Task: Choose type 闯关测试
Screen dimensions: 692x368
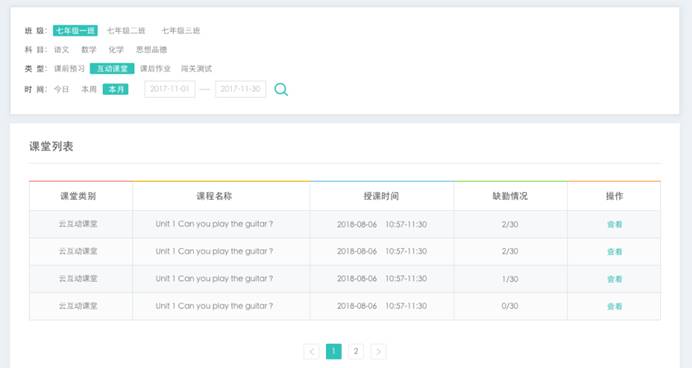Action: click(x=196, y=68)
